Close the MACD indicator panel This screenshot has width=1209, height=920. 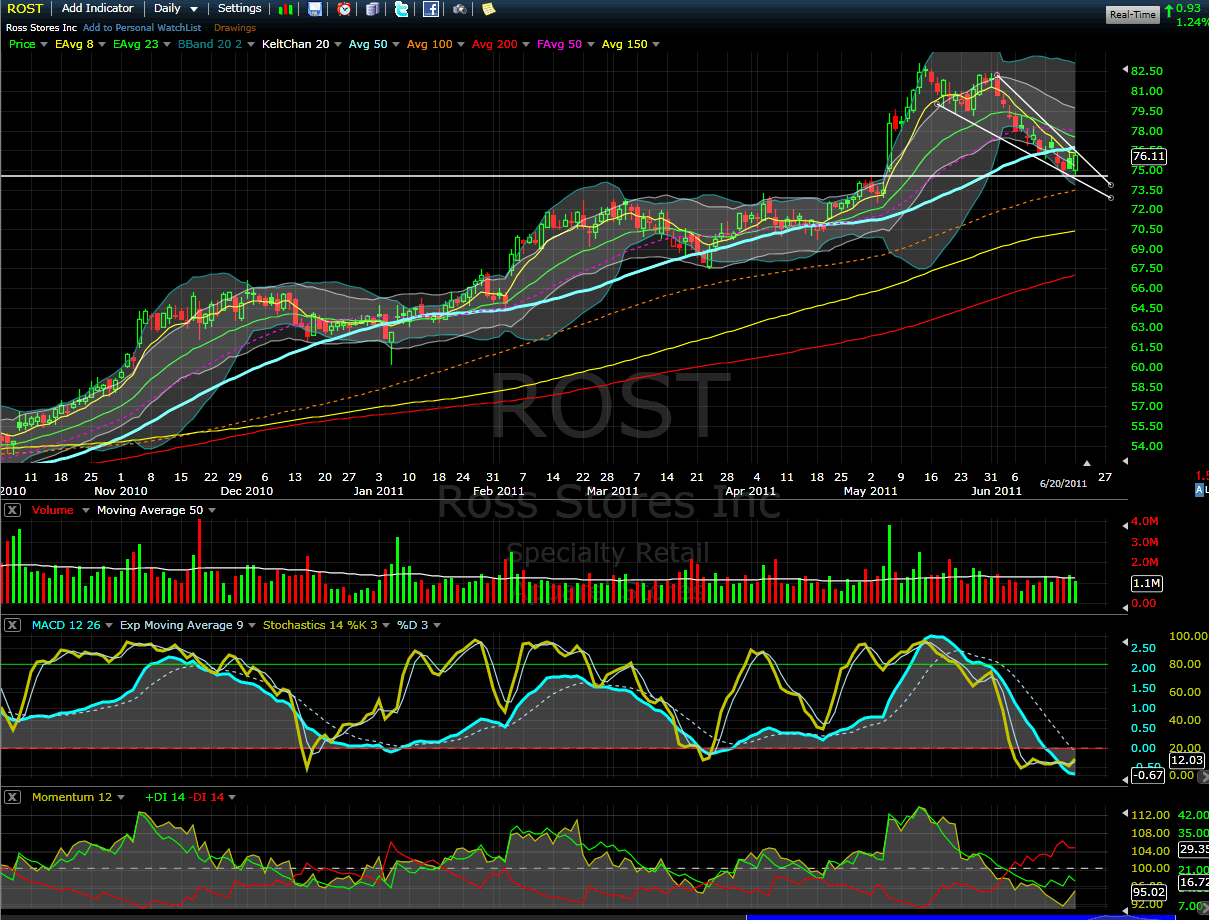[x=12, y=625]
